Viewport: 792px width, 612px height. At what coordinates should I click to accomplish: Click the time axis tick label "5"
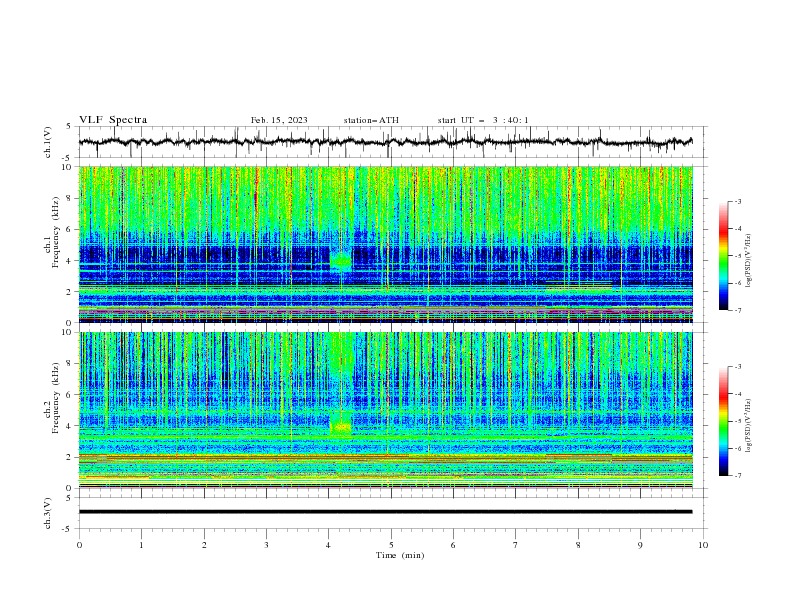(391, 545)
